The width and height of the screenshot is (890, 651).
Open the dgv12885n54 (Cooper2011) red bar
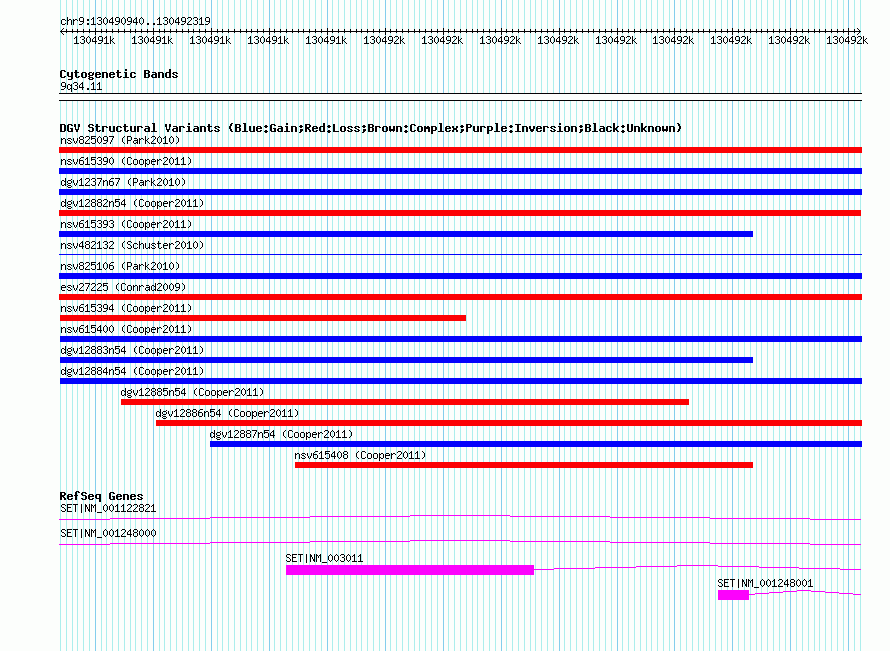[405, 402]
